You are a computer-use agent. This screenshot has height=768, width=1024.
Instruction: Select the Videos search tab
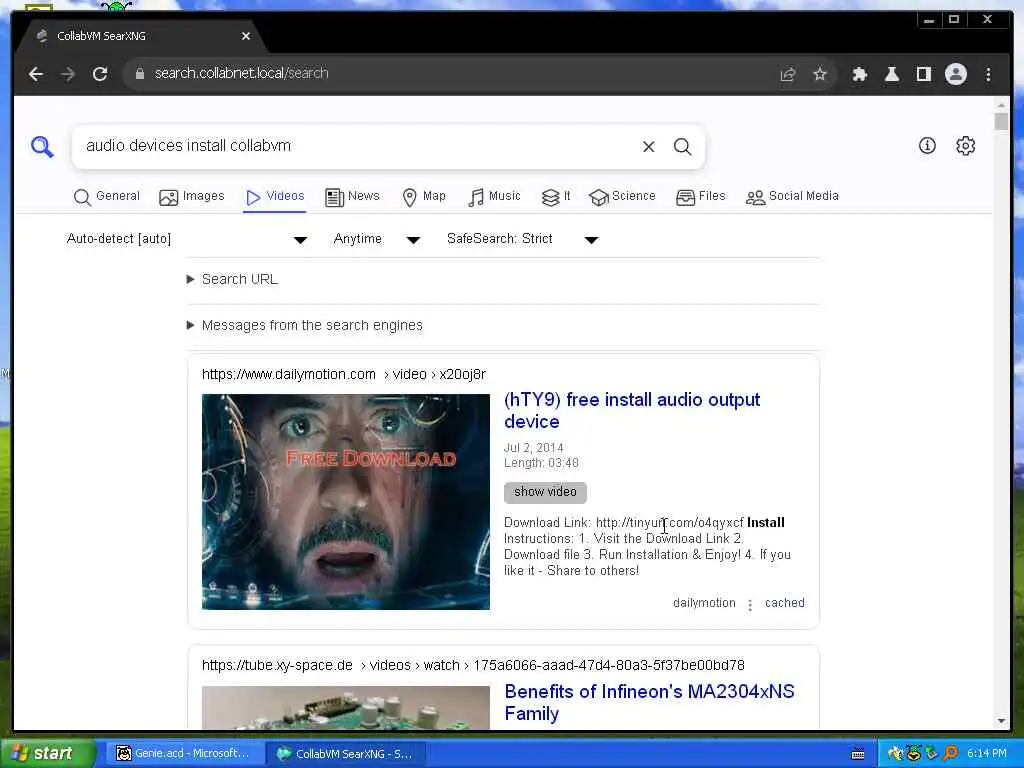[275, 197]
